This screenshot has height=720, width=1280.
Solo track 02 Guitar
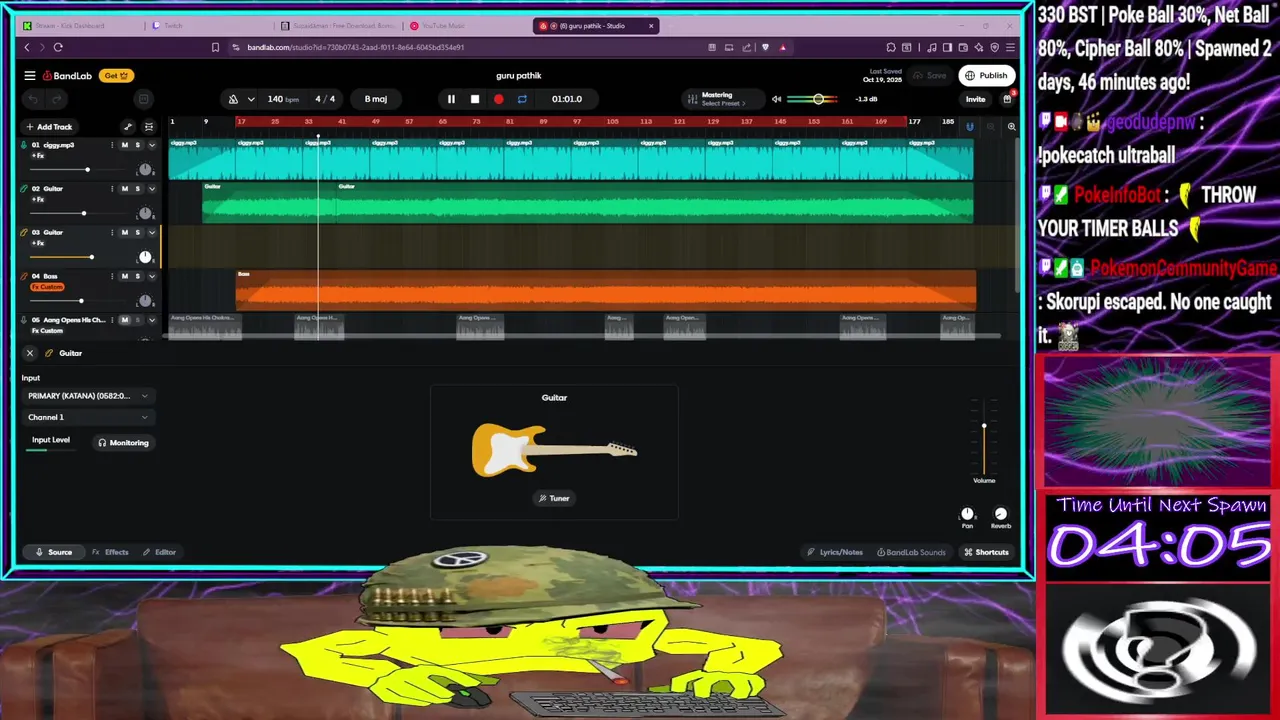click(138, 189)
